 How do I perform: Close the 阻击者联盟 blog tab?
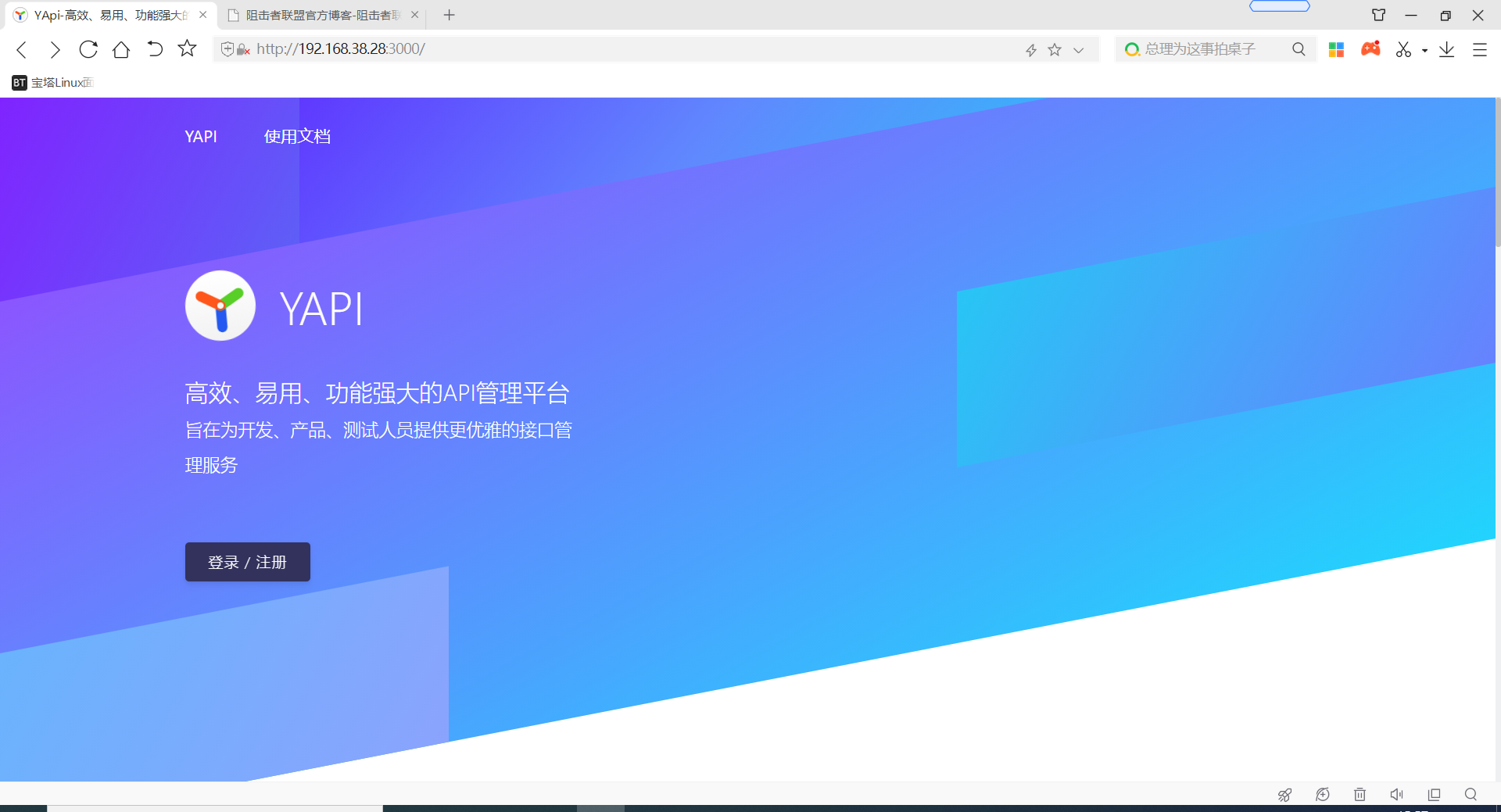pos(415,15)
